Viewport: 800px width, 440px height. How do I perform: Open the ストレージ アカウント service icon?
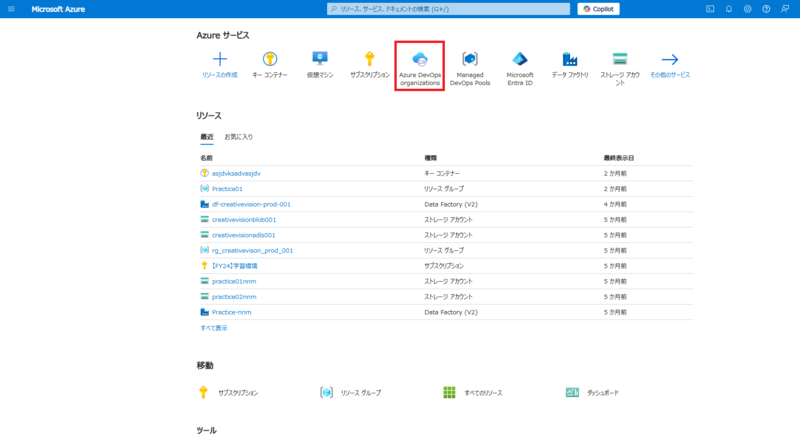click(620, 59)
